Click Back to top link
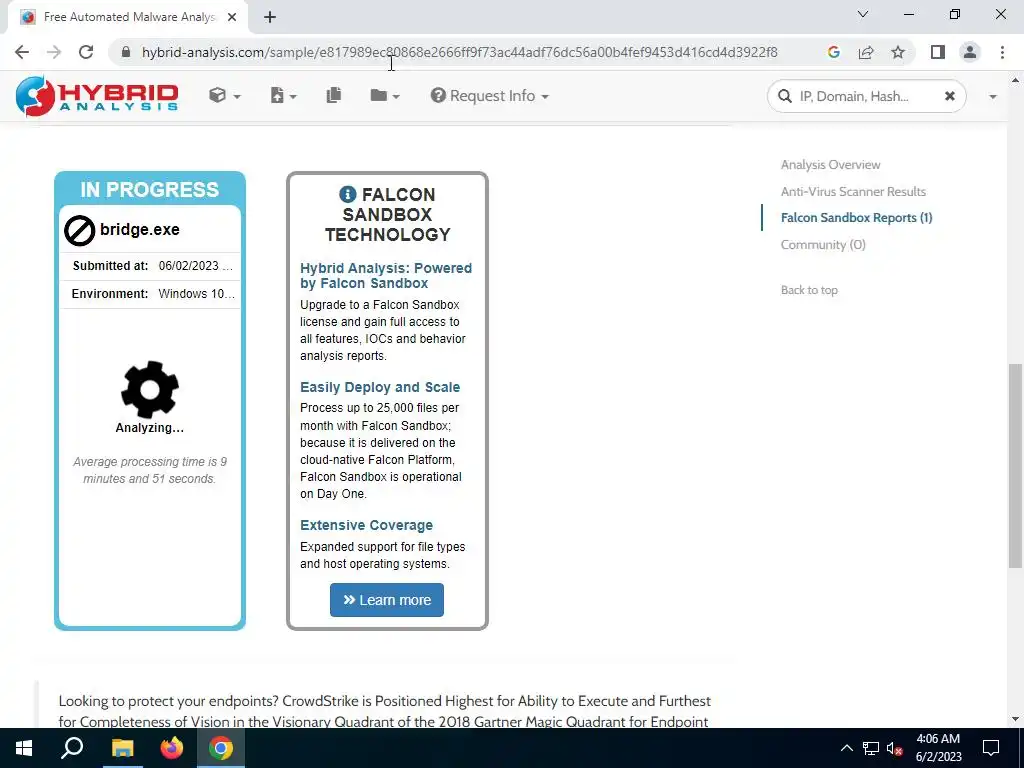The width and height of the screenshot is (1024, 768). [x=809, y=290]
